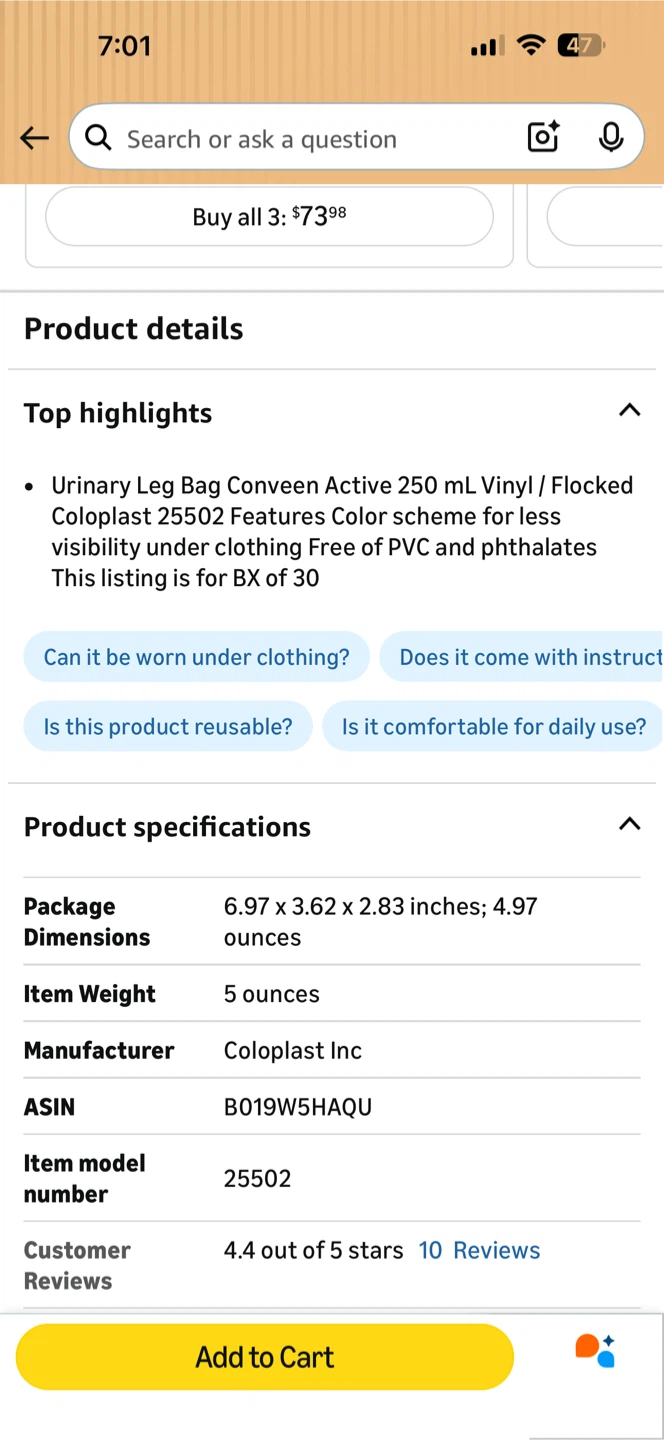The image size is (664, 1440).
Task: Tap the microphone voice search icon
Action: pyautogui.click(x=611, y=137)
